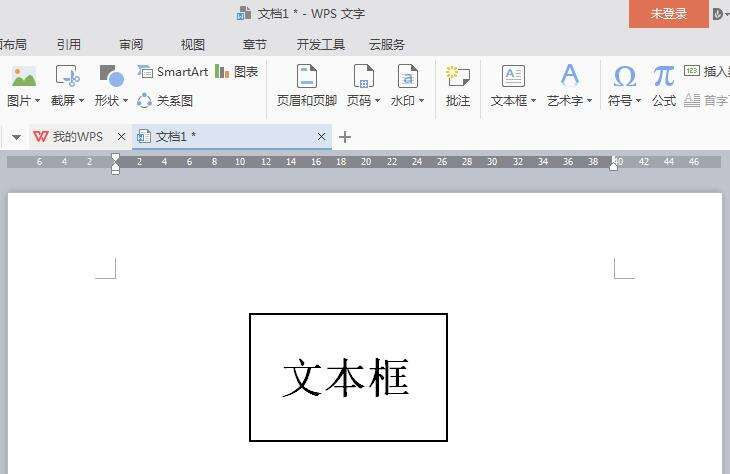
Task: Click the greyed 首字 drop cap icon
Action: [692, 100]
